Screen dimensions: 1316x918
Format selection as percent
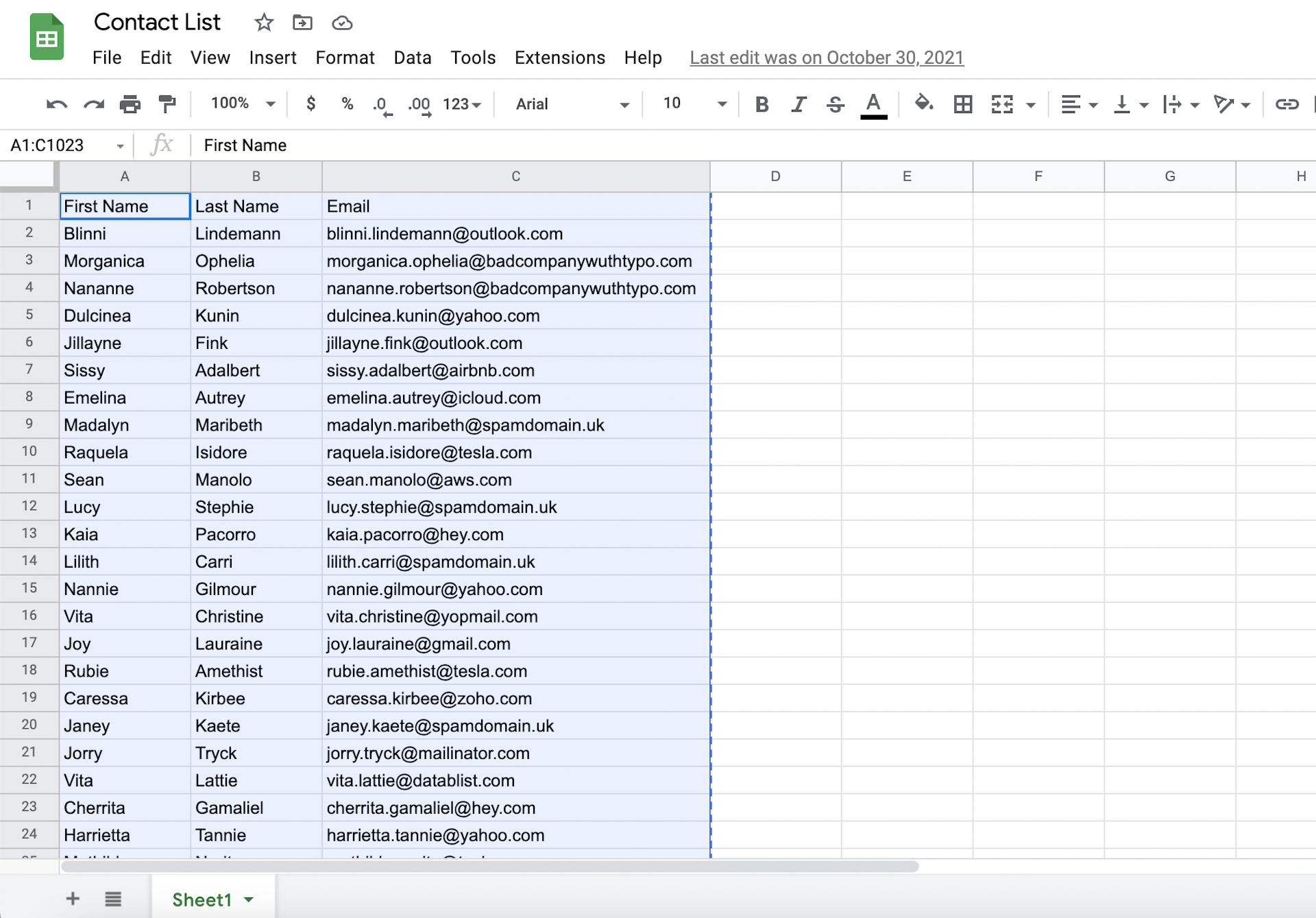pyautogui.click(x=347, y=104)
